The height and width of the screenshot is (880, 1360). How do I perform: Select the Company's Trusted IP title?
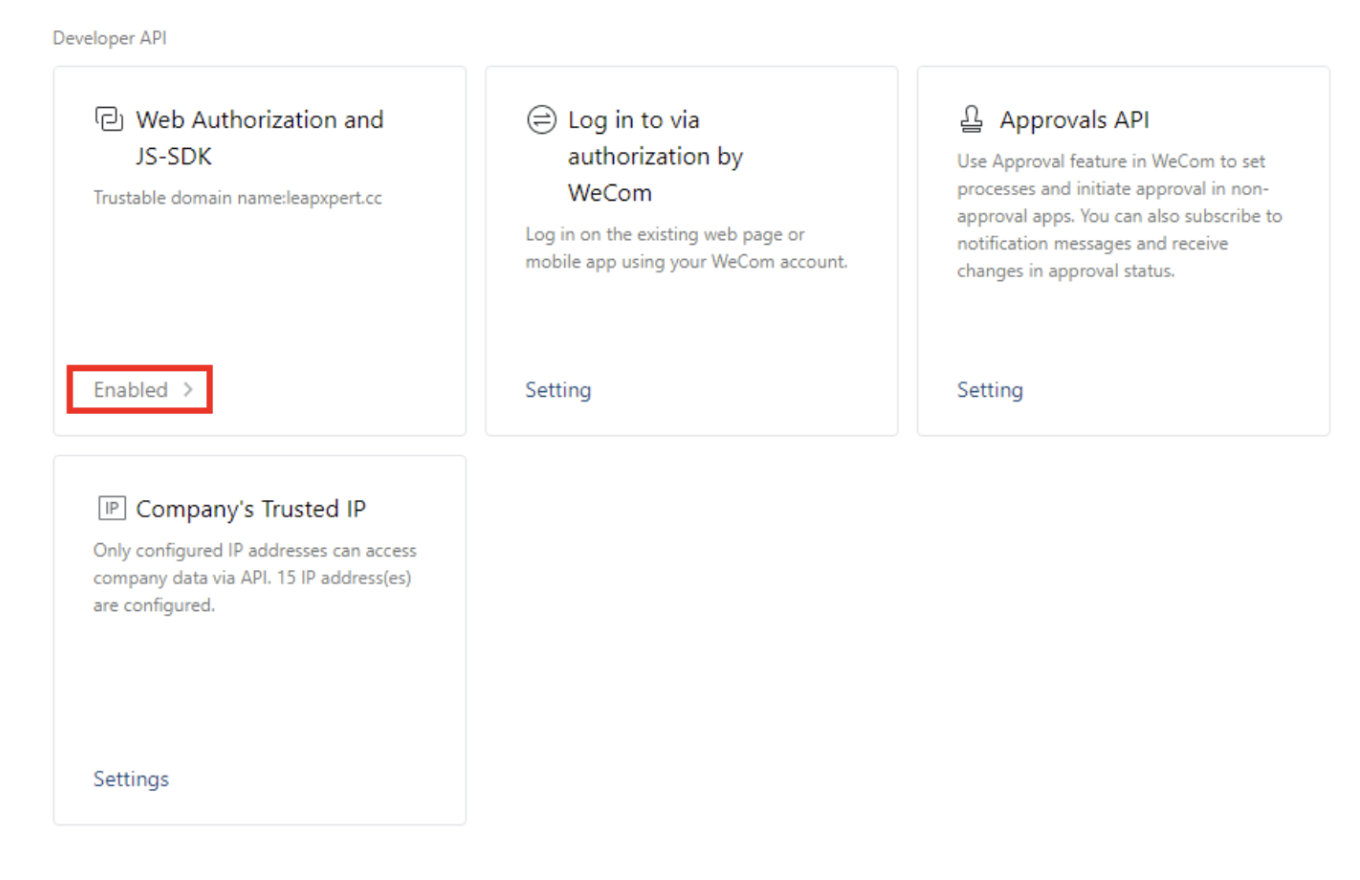pyautogui.click(x=251, y=509)
